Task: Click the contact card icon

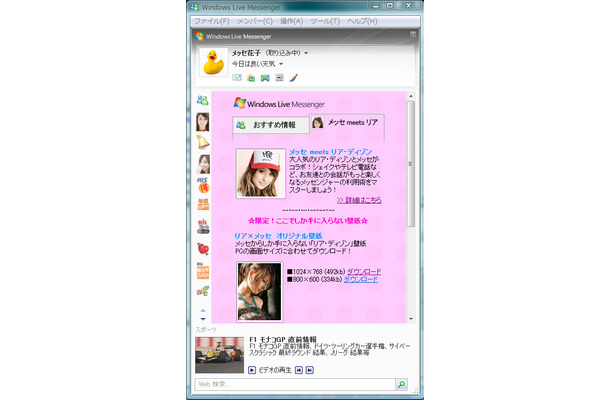Action: pos(279,78)
